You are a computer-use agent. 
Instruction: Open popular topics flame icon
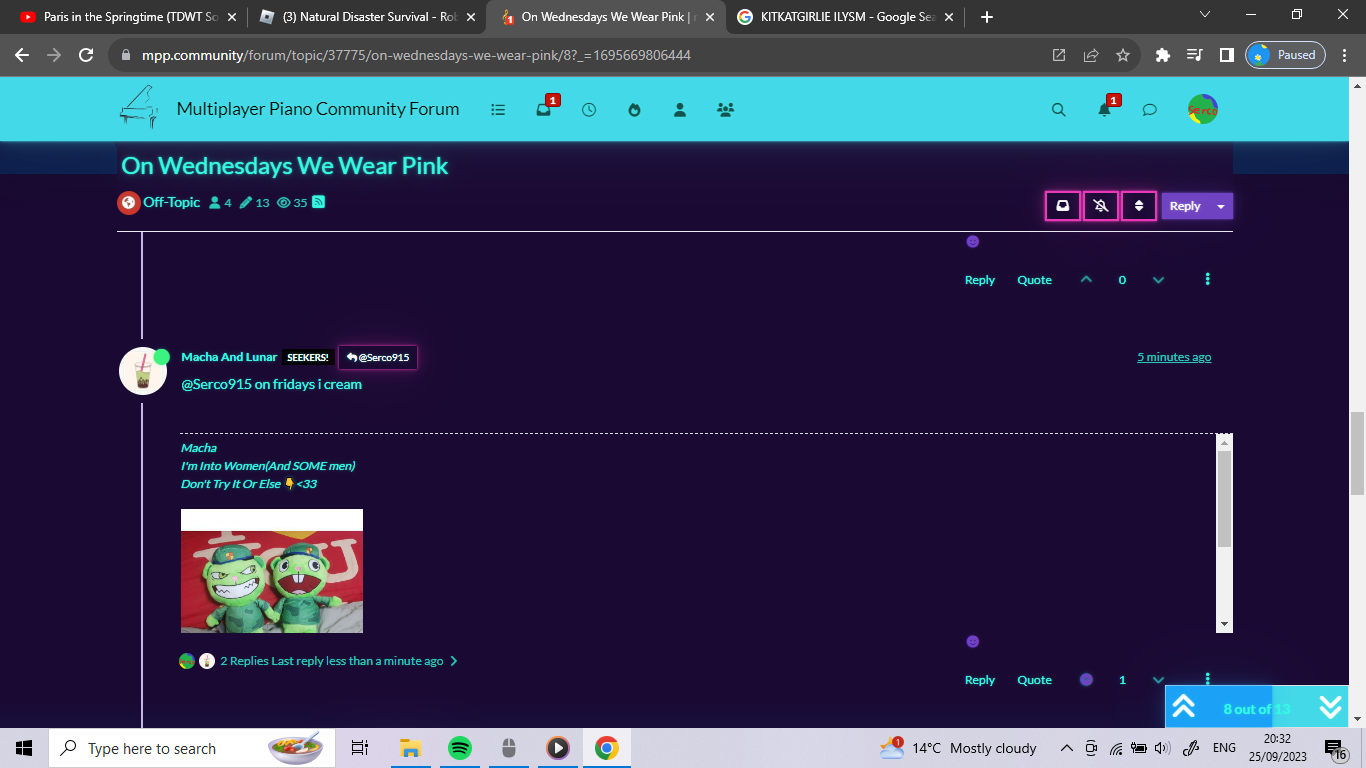pyautogui.click(x=634, y=110)
